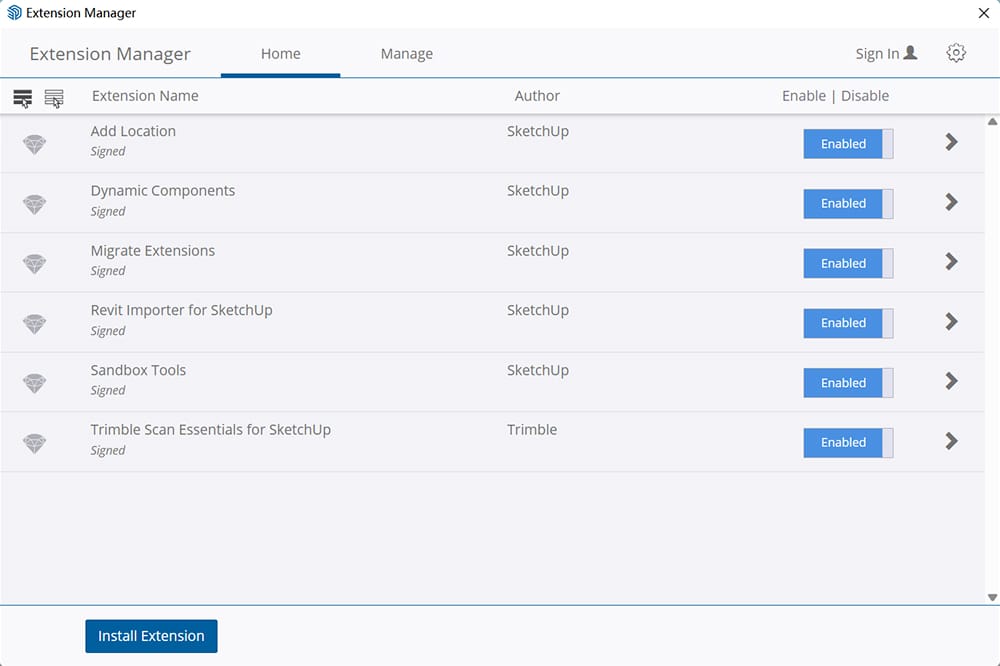Click the scrollbar down arrow

tap(992, 597)
